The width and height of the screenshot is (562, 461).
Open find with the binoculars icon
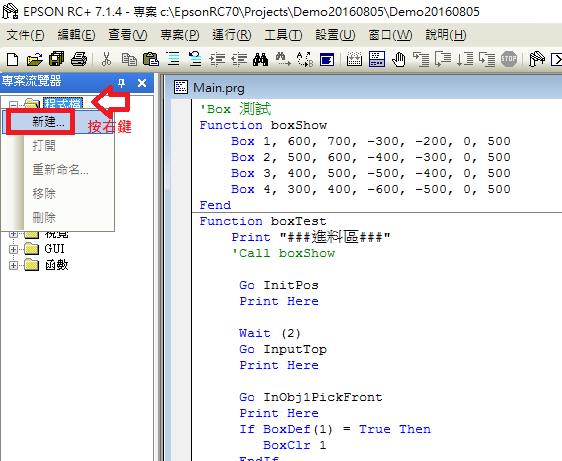[x=260, y=59]
